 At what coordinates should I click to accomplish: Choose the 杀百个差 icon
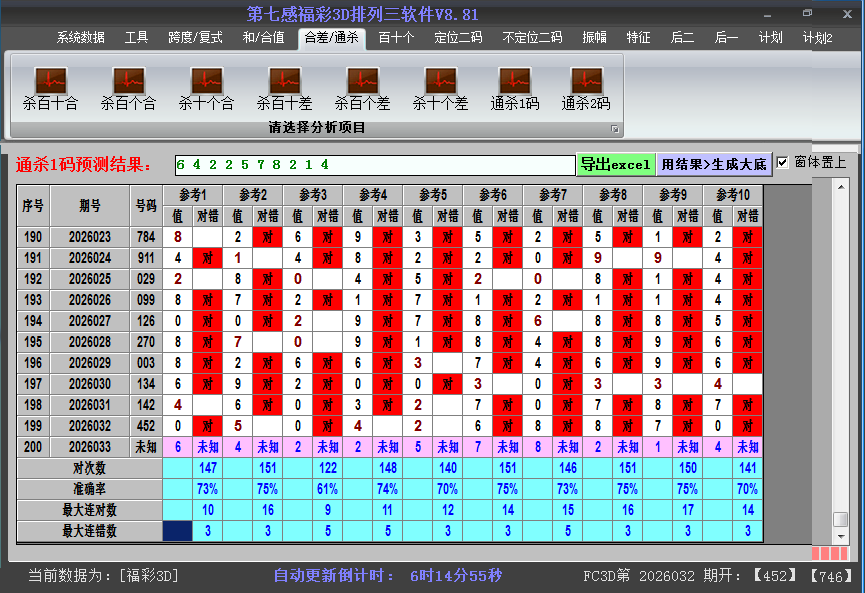362,88
